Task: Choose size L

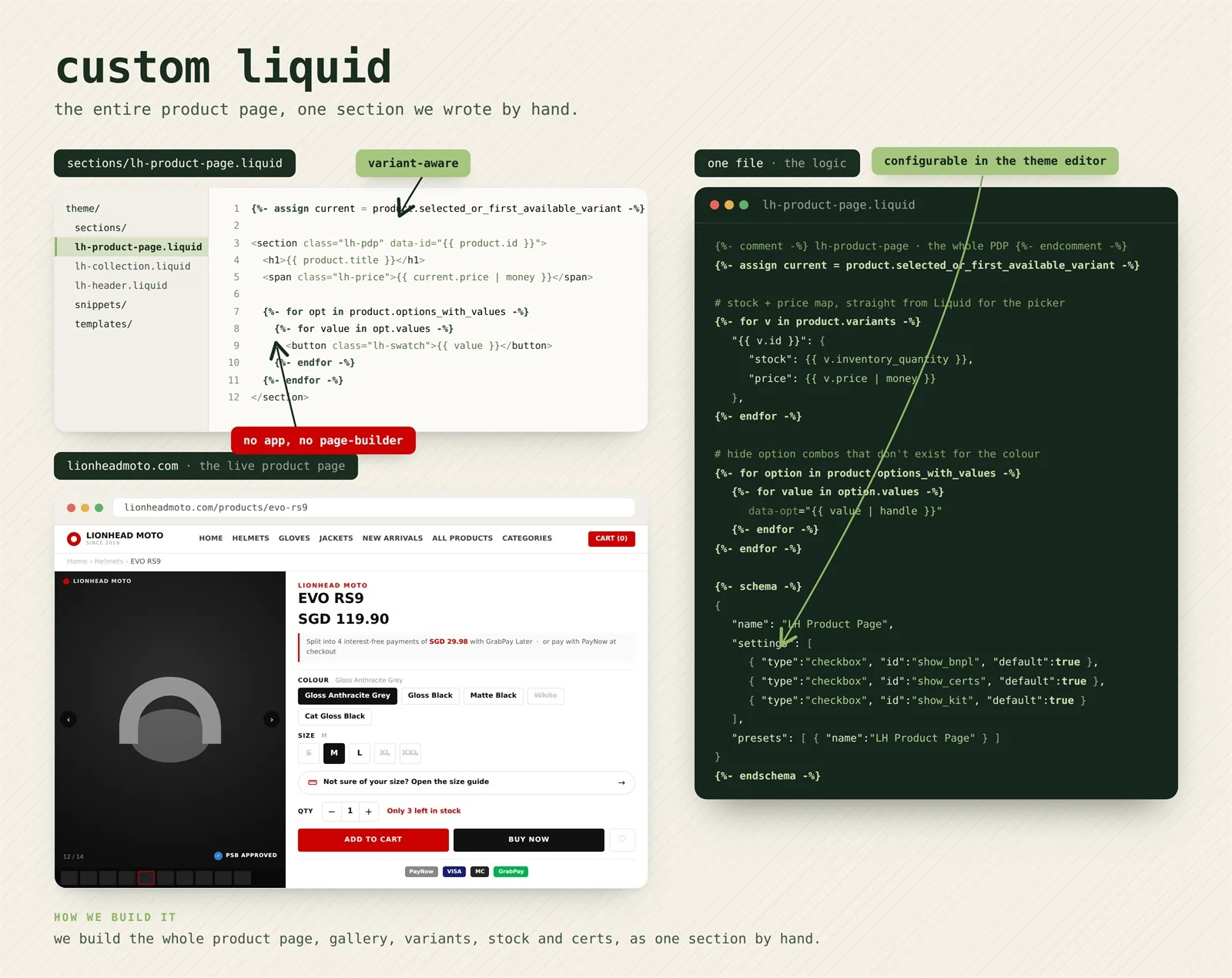Action: [x=360, y=753]
